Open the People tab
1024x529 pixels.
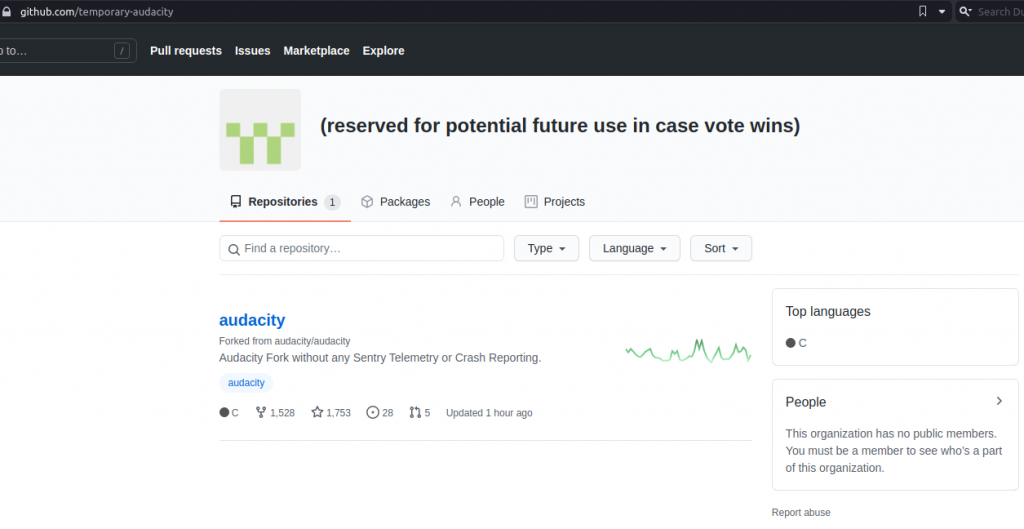click(x=477, y=202)
